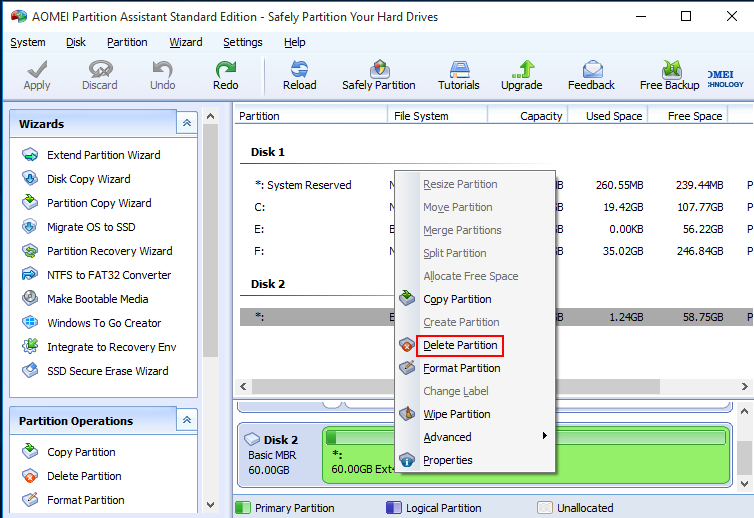Image resolution: width=754 pixels, height=518 pixels.
Task: Open the Help menu
Action: point(295,42)
